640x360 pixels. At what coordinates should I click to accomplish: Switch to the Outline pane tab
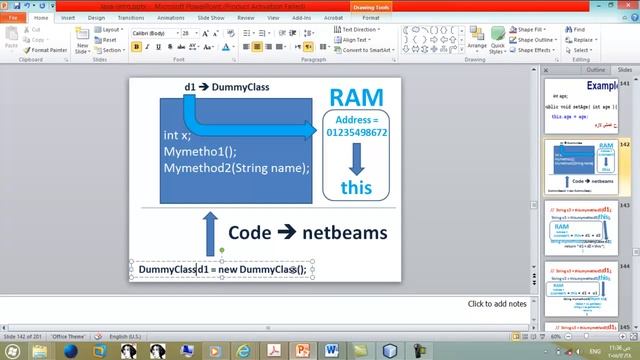point(596,70)
